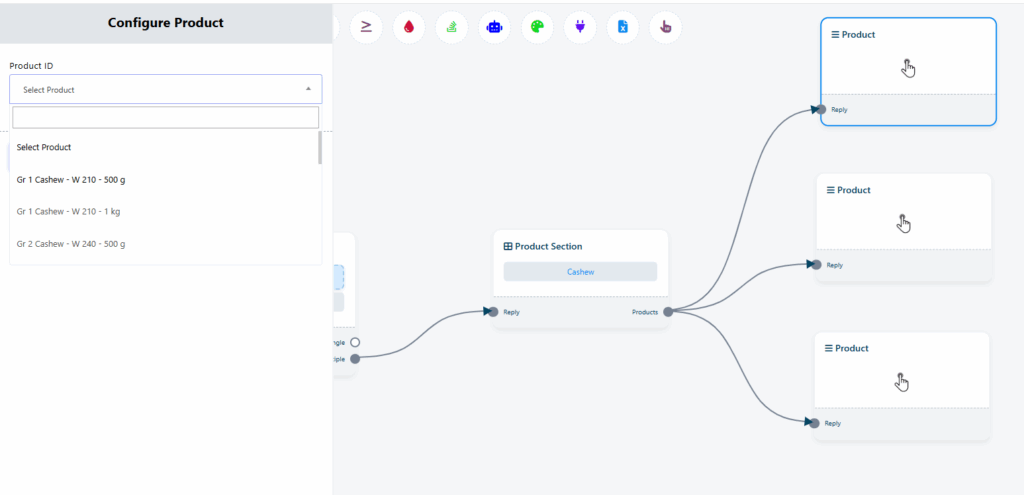
Task: Click the greater-than-or-equal condition icon
Action: pyautogui.click(x=365, y=27)
